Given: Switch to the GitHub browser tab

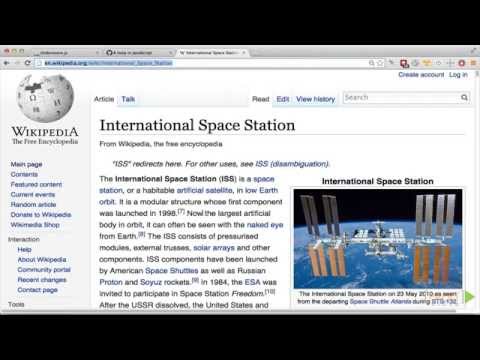Looking at the screenshot, I should point(138,53).
